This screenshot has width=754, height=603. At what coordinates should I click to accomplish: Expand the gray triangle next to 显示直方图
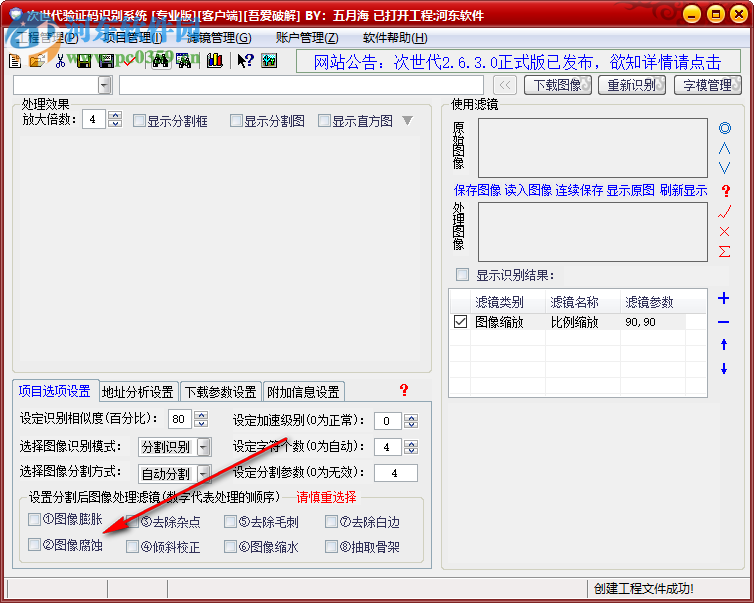coord(408,120)
